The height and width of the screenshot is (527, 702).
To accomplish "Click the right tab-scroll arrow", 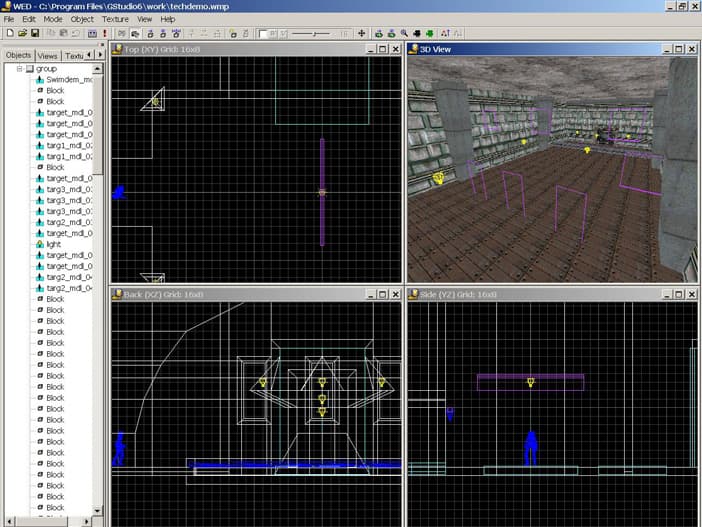I will pyautogui.click(x=100, y=55).
